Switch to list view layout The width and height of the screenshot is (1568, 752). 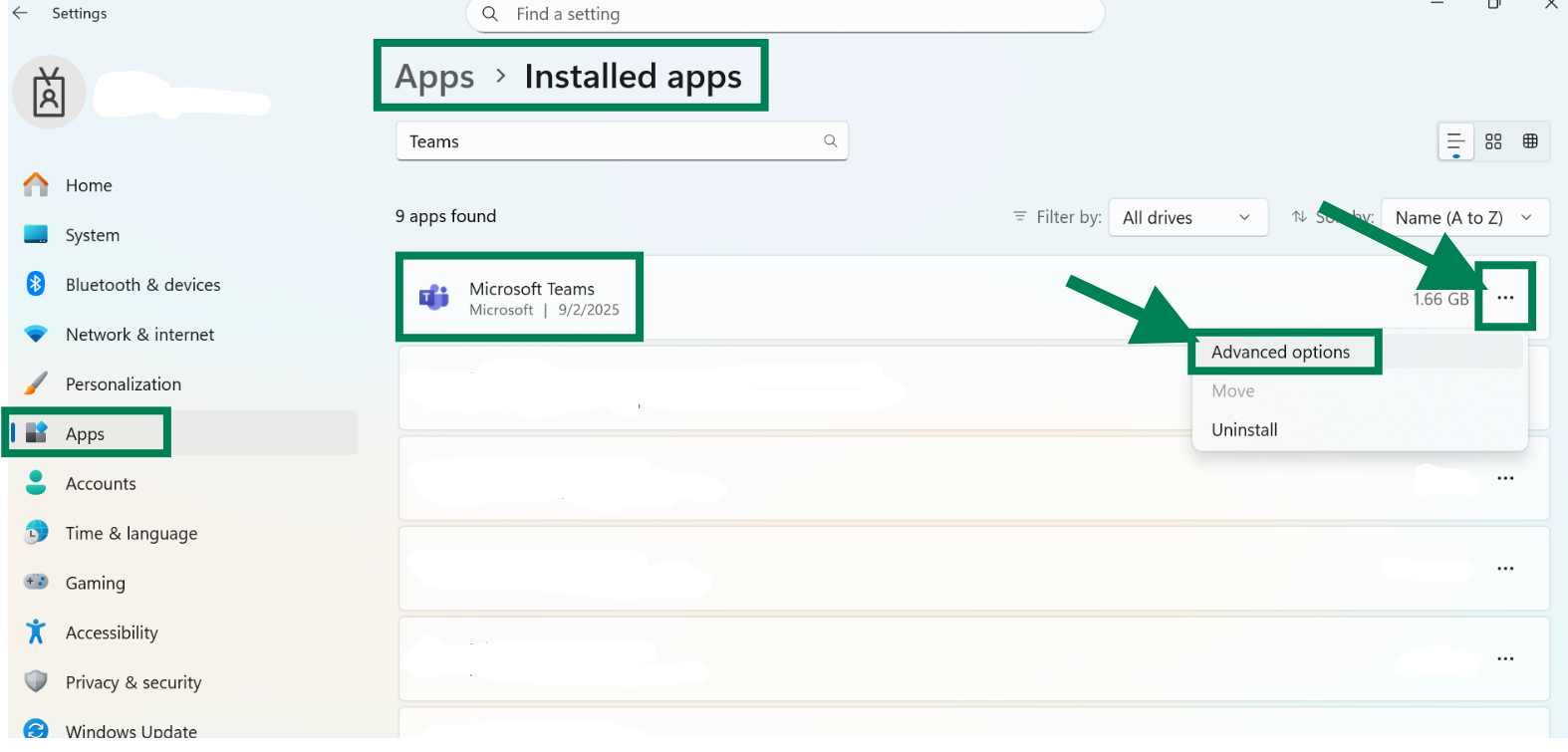point(1455,141)
